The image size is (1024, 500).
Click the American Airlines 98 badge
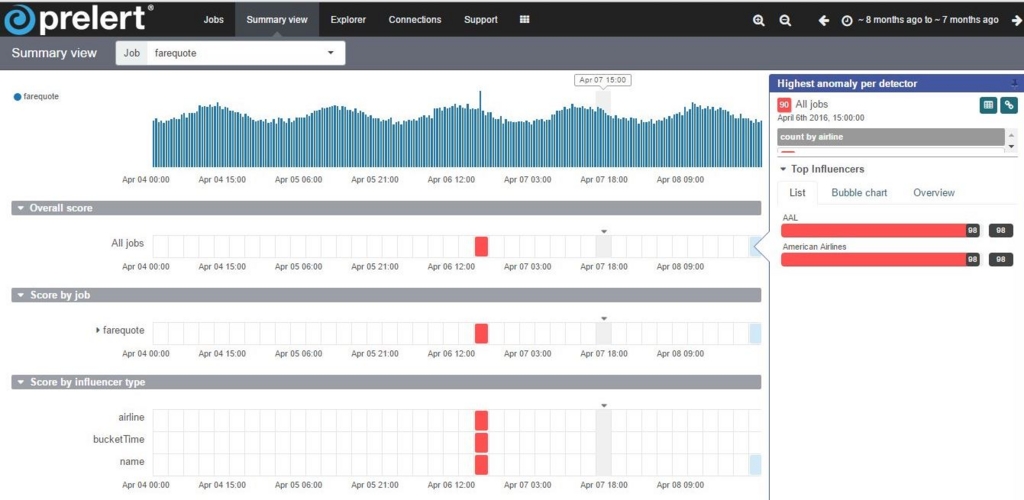click(x=1000, y=259)
